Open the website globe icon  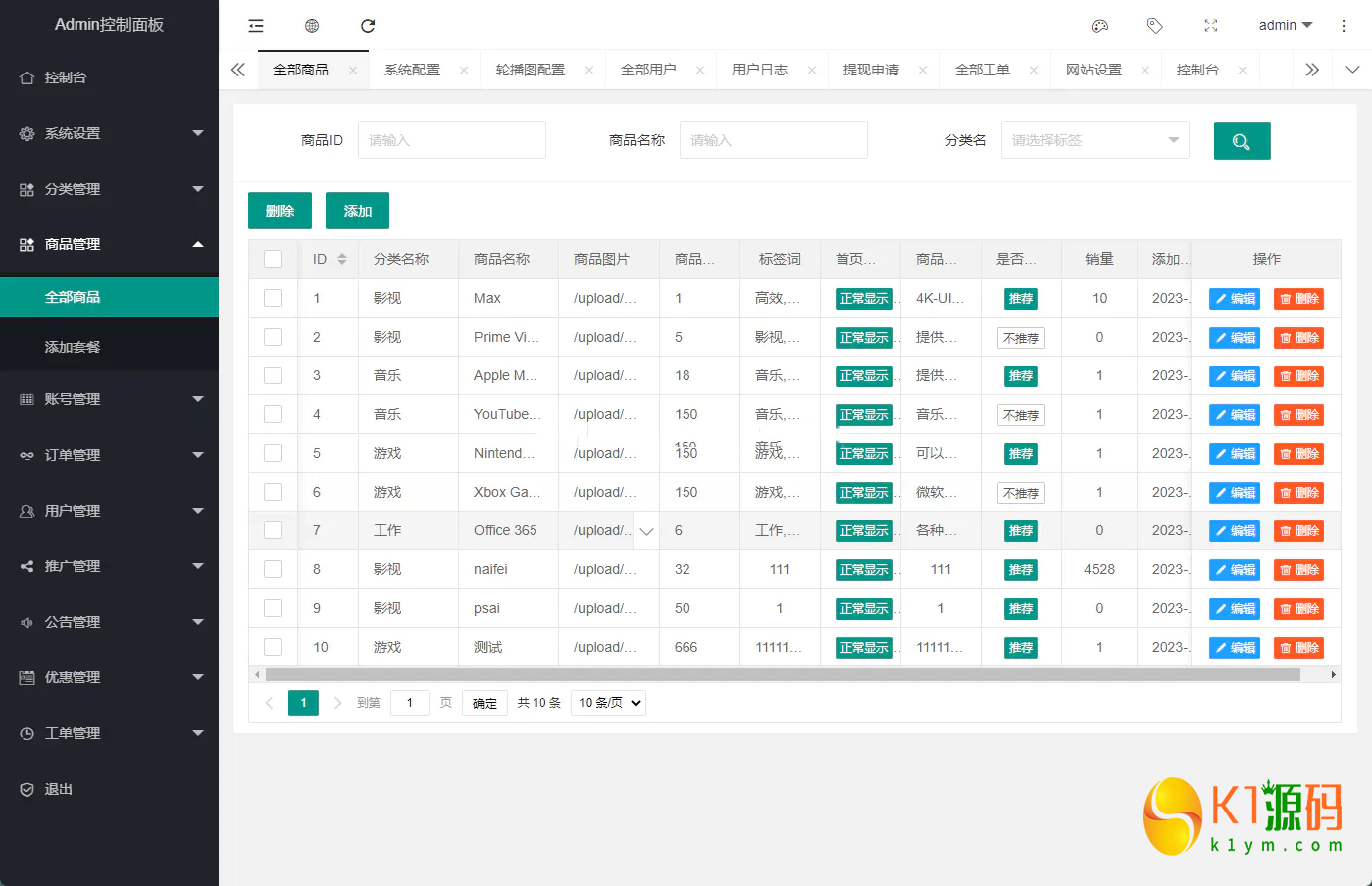coord(312,26)
